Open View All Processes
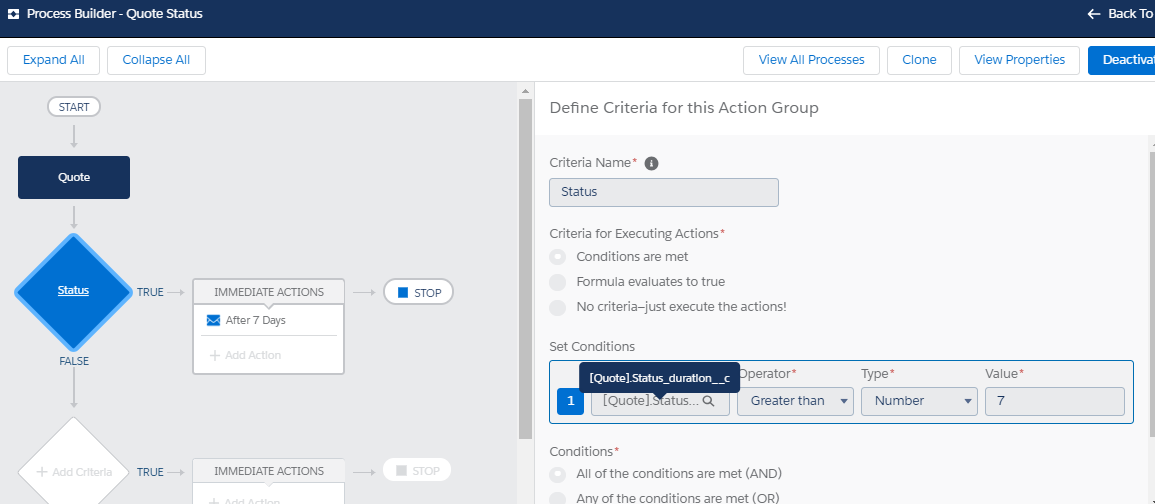The width and height of the screenshot is (1155, 504). coord(811,60)
